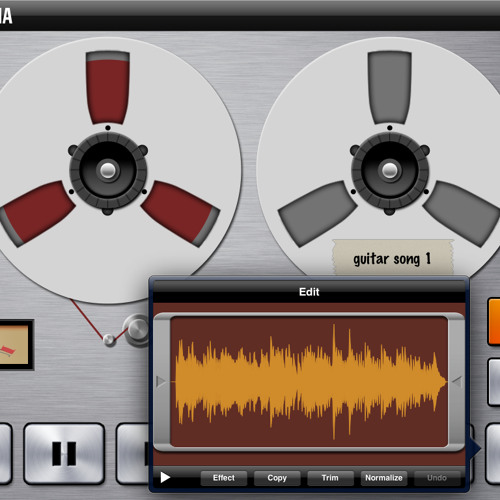The width and height of the screenshot is (500, 500).
Task: Click the VU level meter
Action: point(16,345)
